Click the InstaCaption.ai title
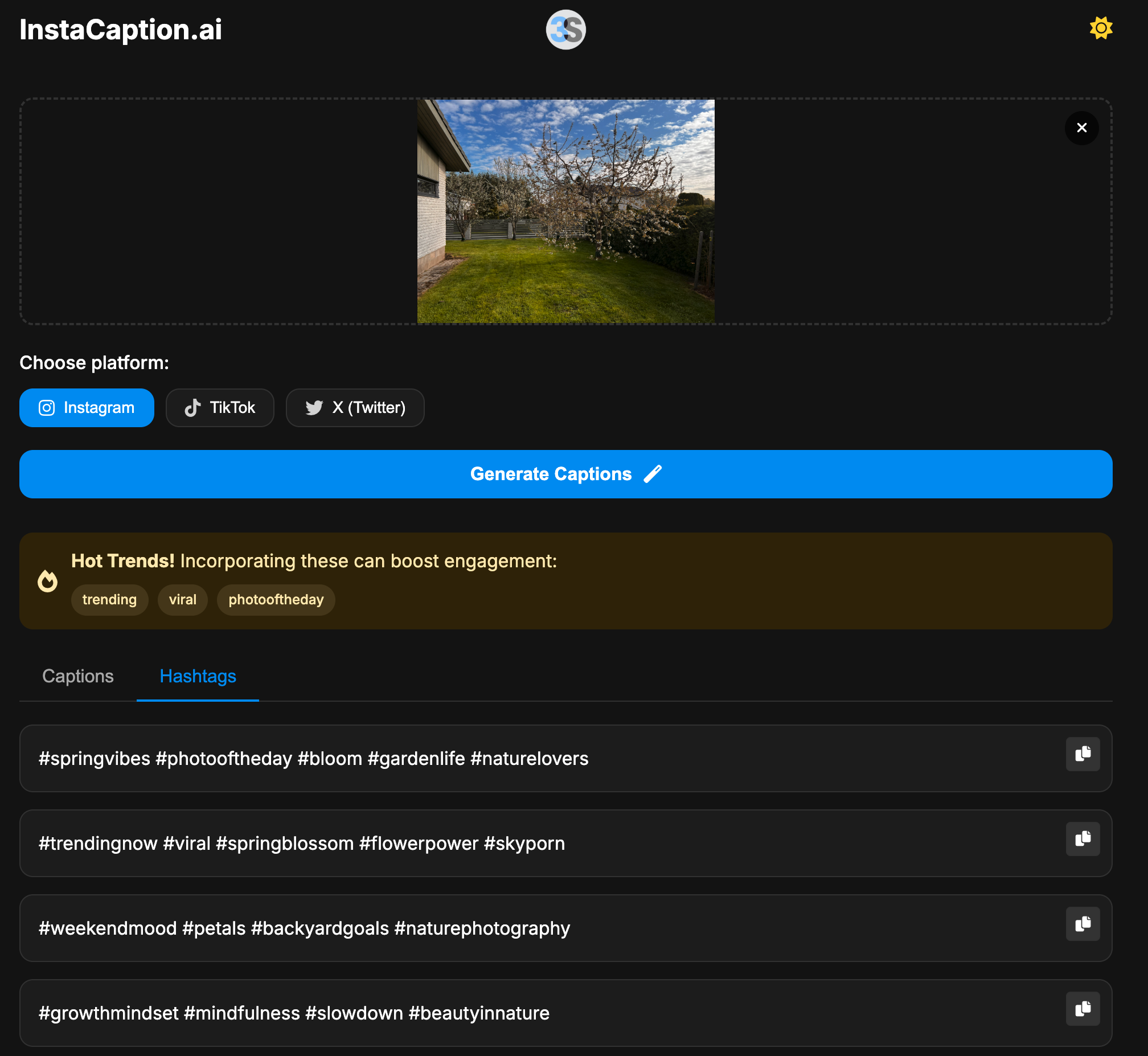The image size is (1148, 1056). [x=121, y=30]
